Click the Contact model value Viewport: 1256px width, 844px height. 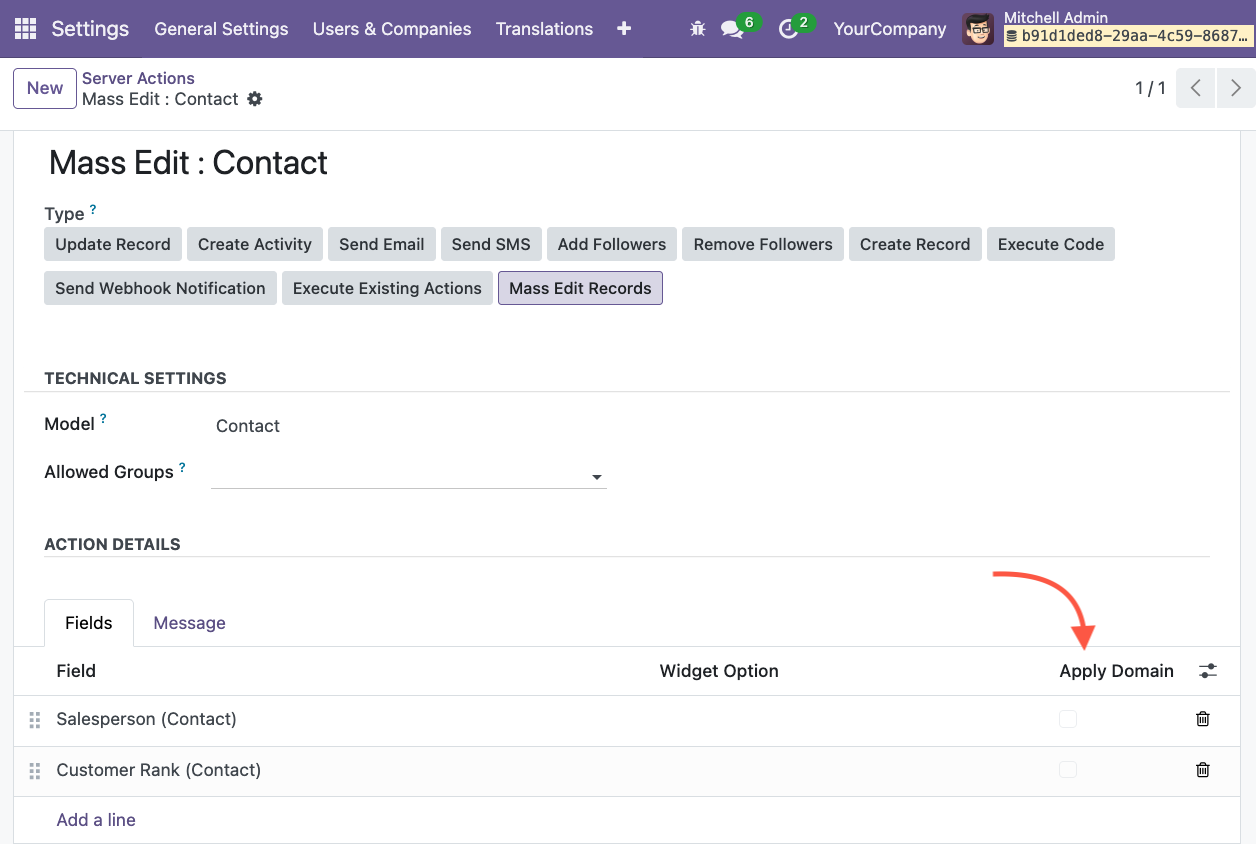tap(248, 426)
